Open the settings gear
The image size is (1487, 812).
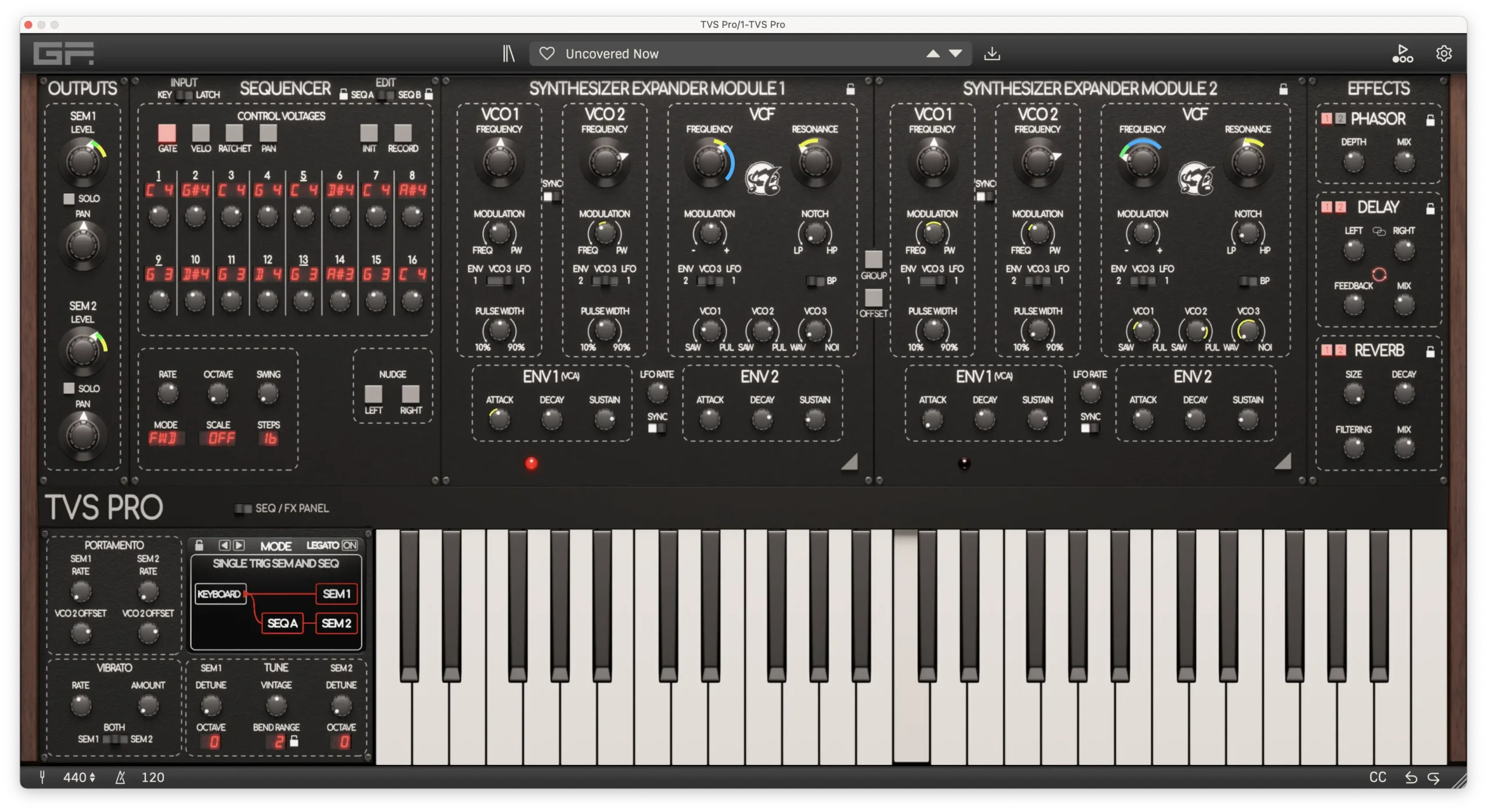(1444, 53)
